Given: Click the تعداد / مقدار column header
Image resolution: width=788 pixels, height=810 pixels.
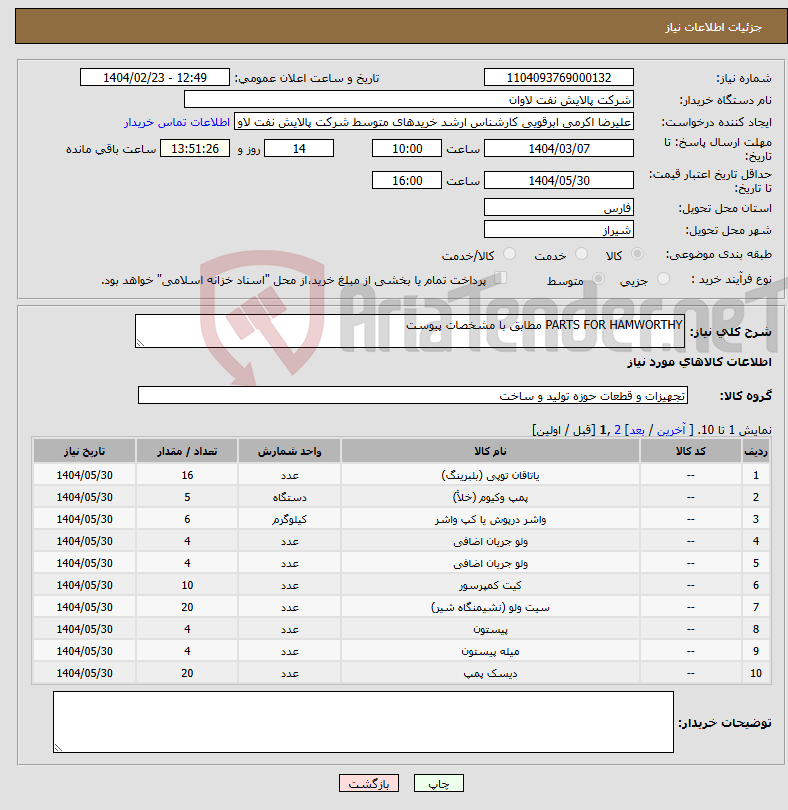Looking at the screenshot, I should pyautogui.click(x=187, y=451).
